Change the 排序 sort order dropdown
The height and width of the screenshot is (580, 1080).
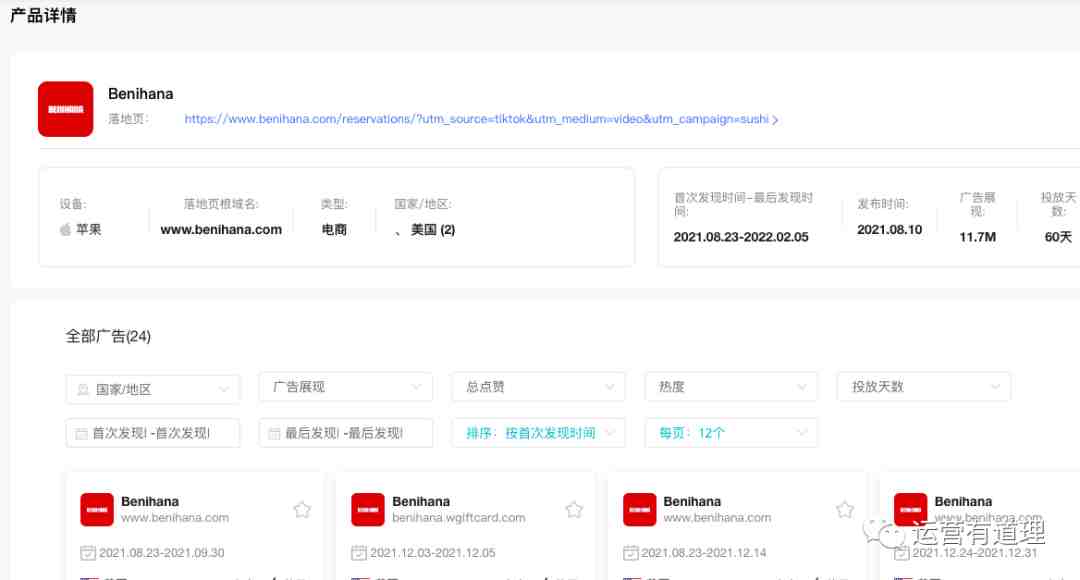pos(539,433)
